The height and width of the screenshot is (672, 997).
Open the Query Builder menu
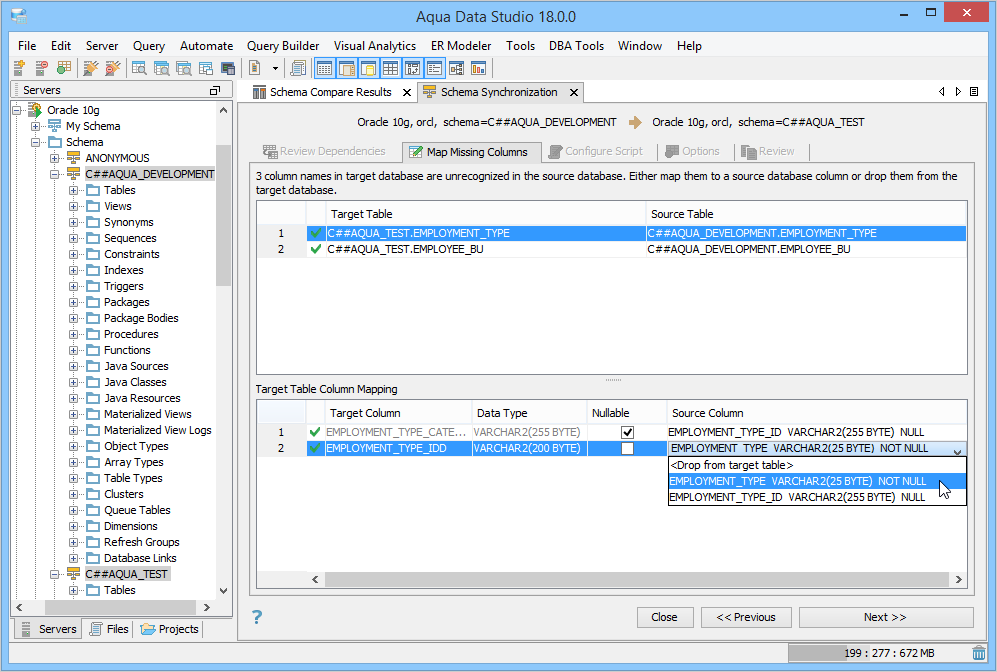pyautogui.click(x=283, y=46)
